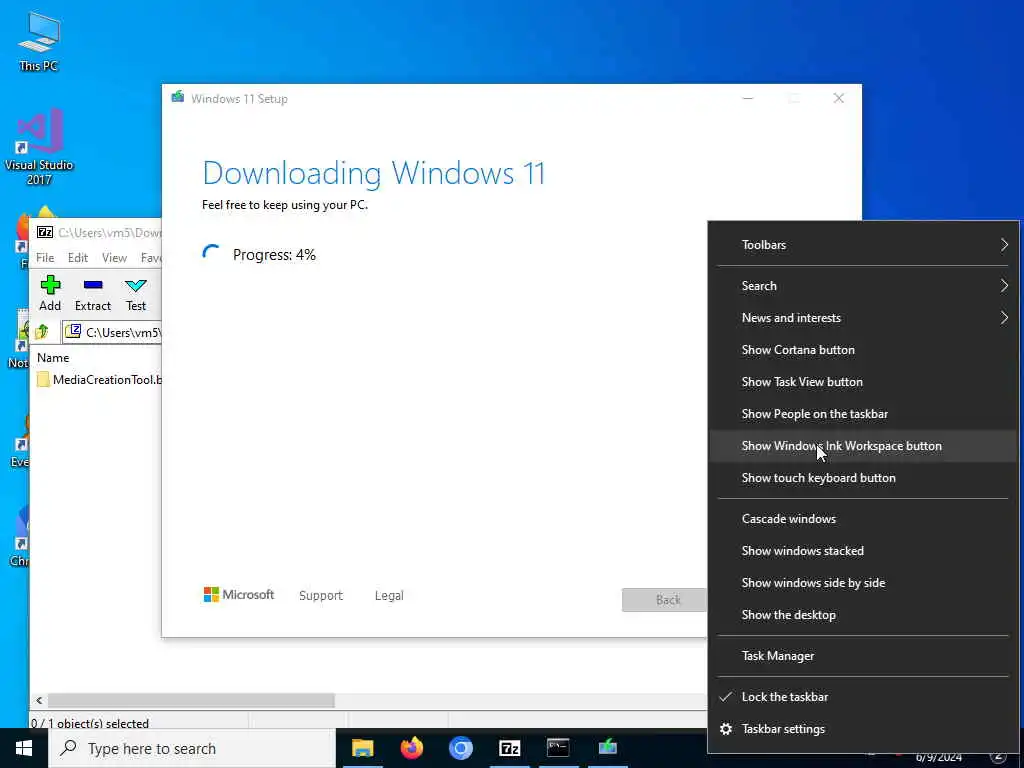This screenshot has width=1024, height=768.
Task: Choose Show windows side by side
Action: point(863,583)
